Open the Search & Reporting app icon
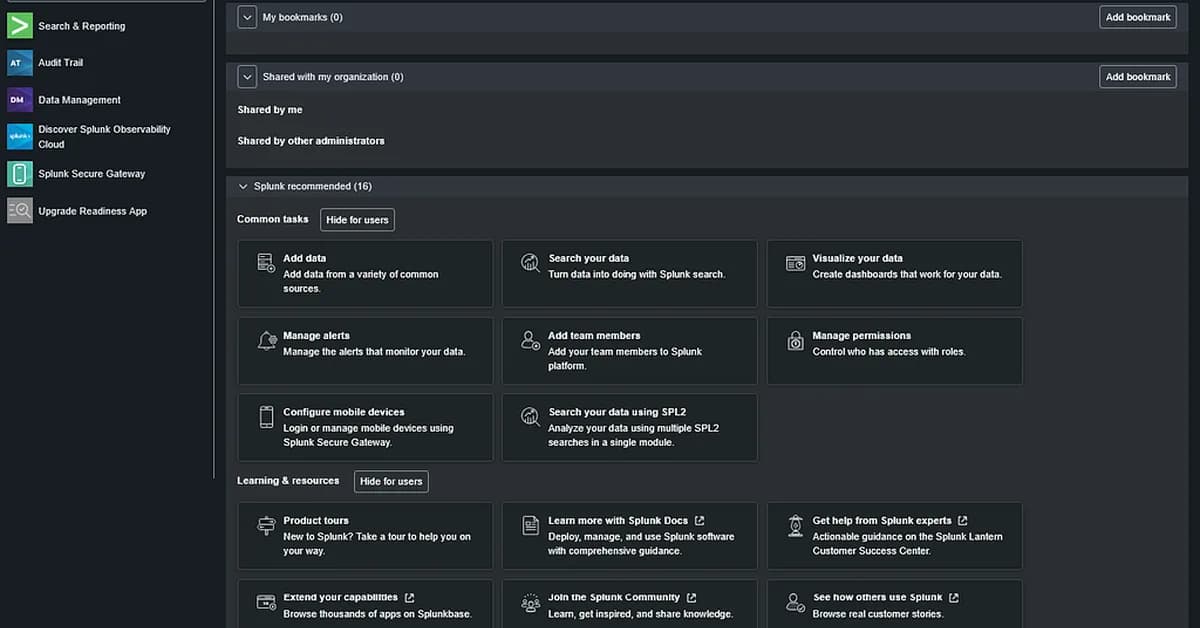The image size is (1200, 628). coord(20,26)
